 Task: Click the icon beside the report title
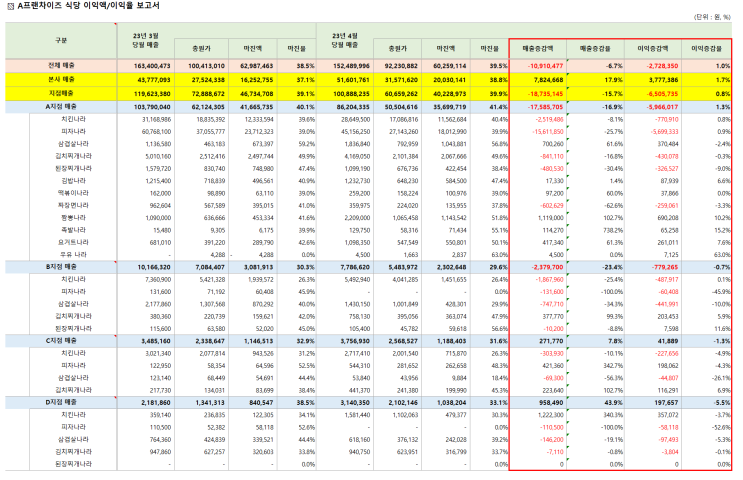click(x=10, y=7)
